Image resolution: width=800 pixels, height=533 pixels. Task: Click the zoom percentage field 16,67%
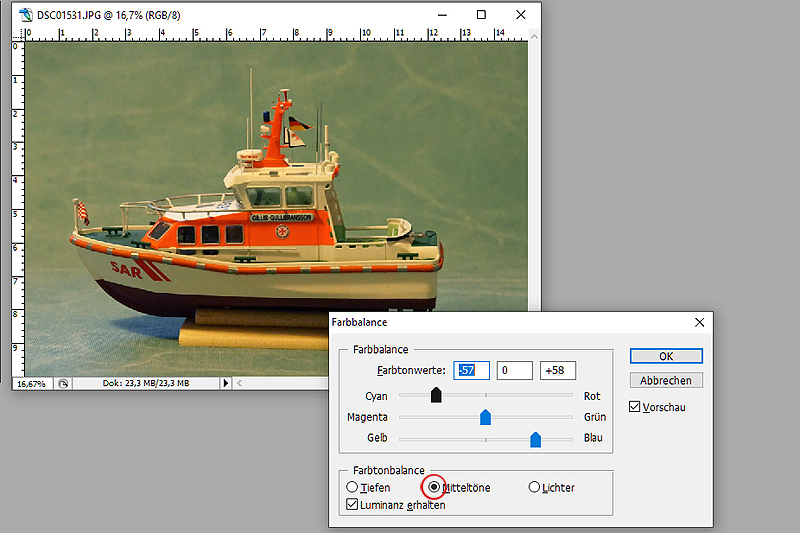(32, 384)
